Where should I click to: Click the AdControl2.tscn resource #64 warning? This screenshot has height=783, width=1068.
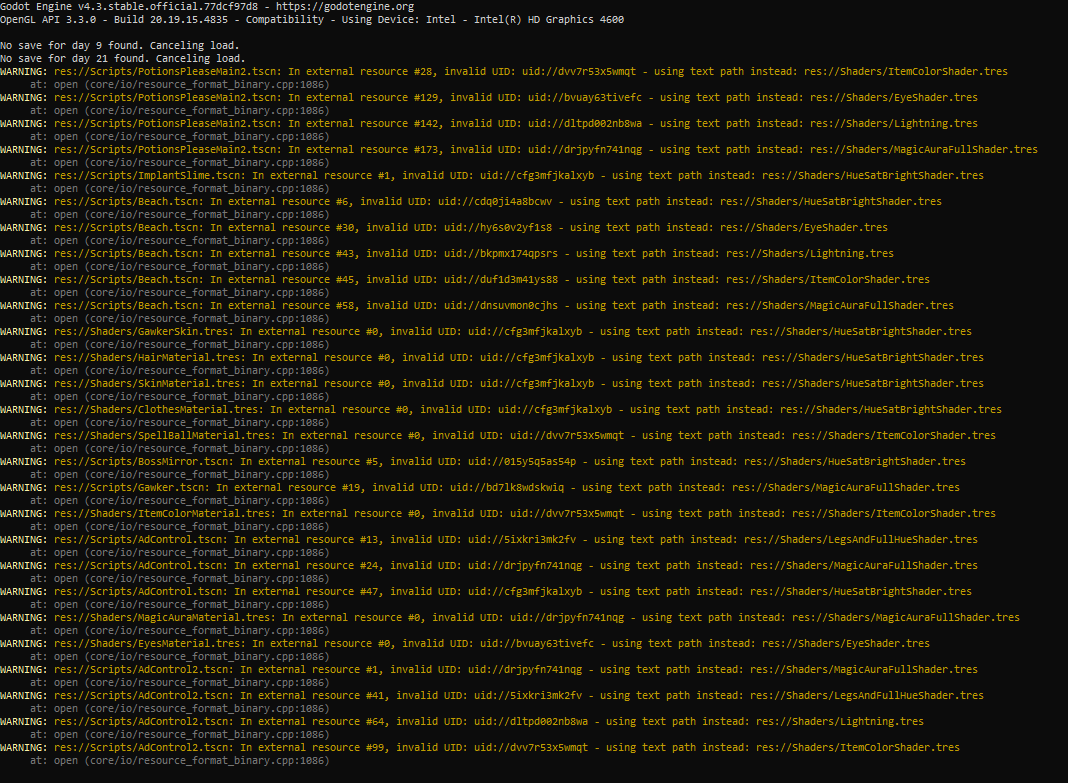(x=462, y=722)
